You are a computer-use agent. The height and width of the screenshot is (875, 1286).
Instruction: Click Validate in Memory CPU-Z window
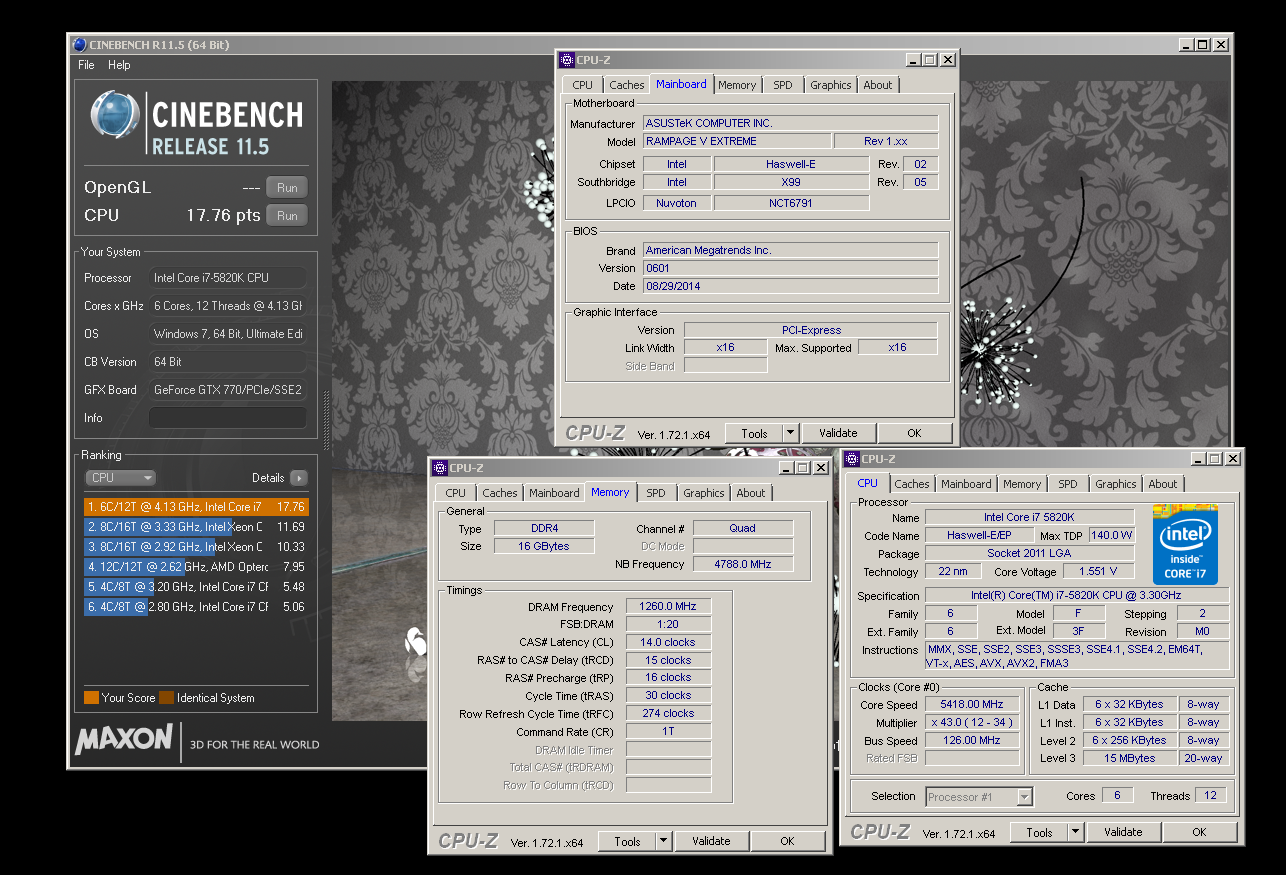point(711,841)
